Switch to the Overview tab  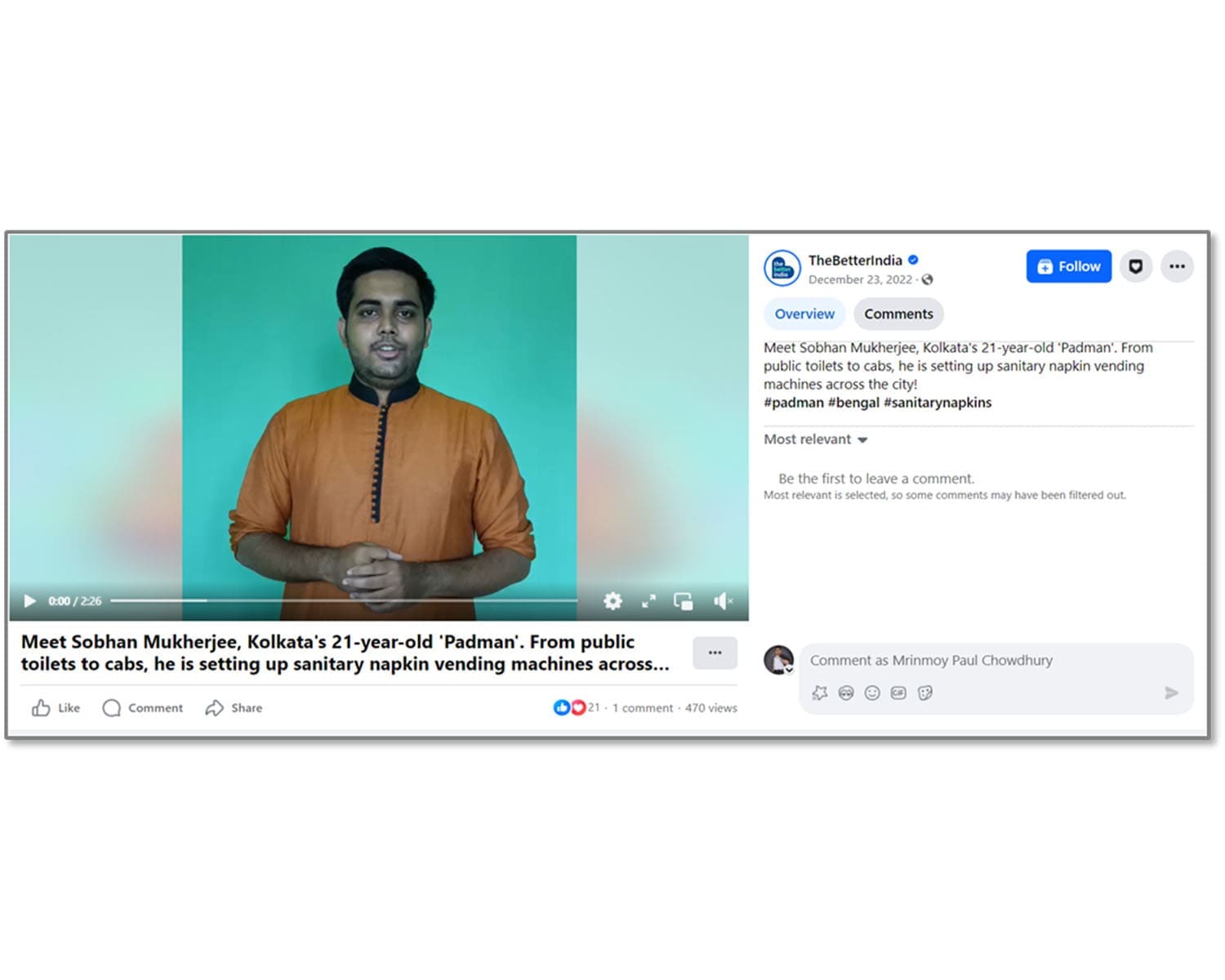click(x=804, y=314)
